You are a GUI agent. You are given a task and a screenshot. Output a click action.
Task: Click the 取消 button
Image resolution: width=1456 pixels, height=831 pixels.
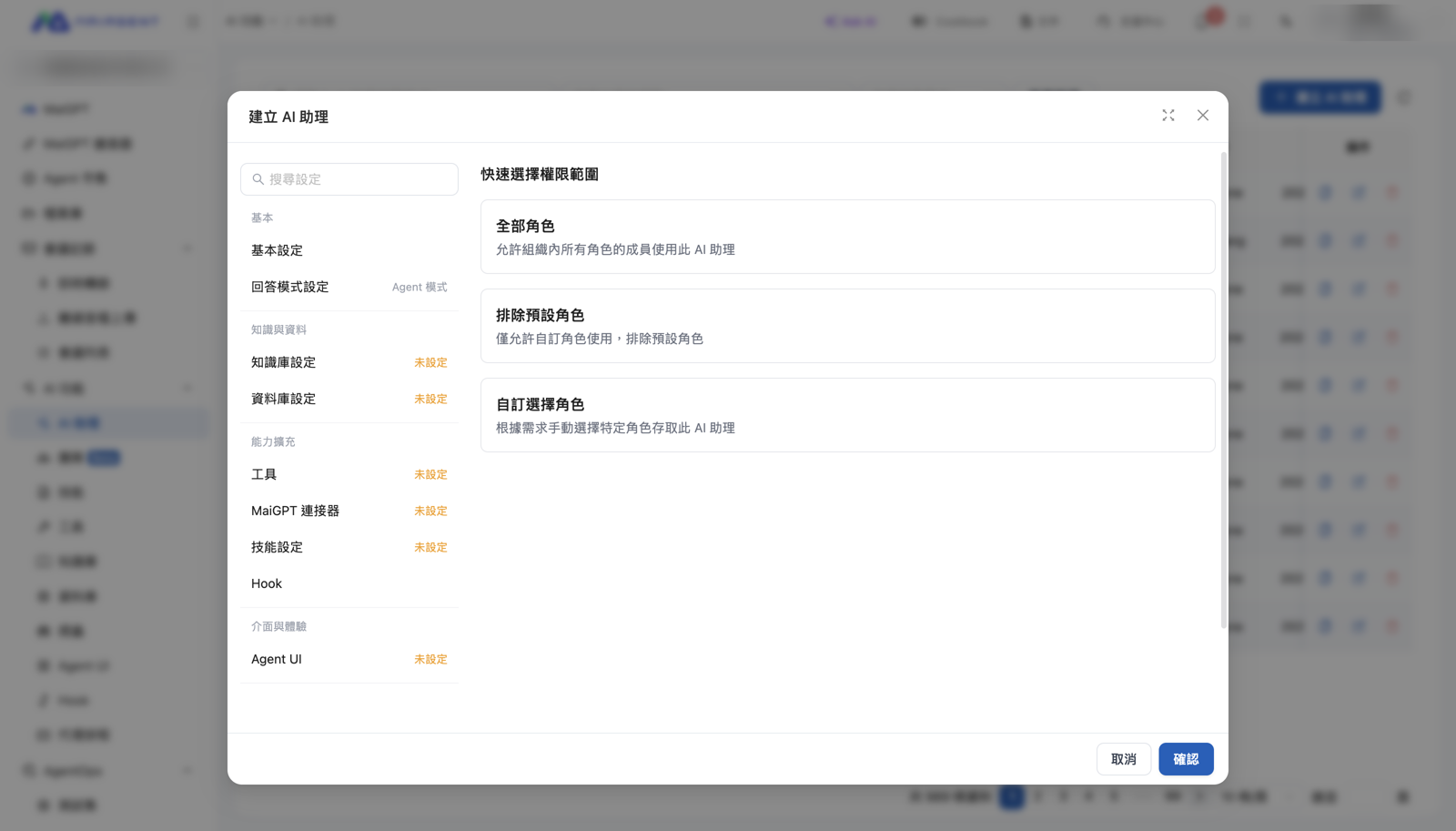(1124, 759)
